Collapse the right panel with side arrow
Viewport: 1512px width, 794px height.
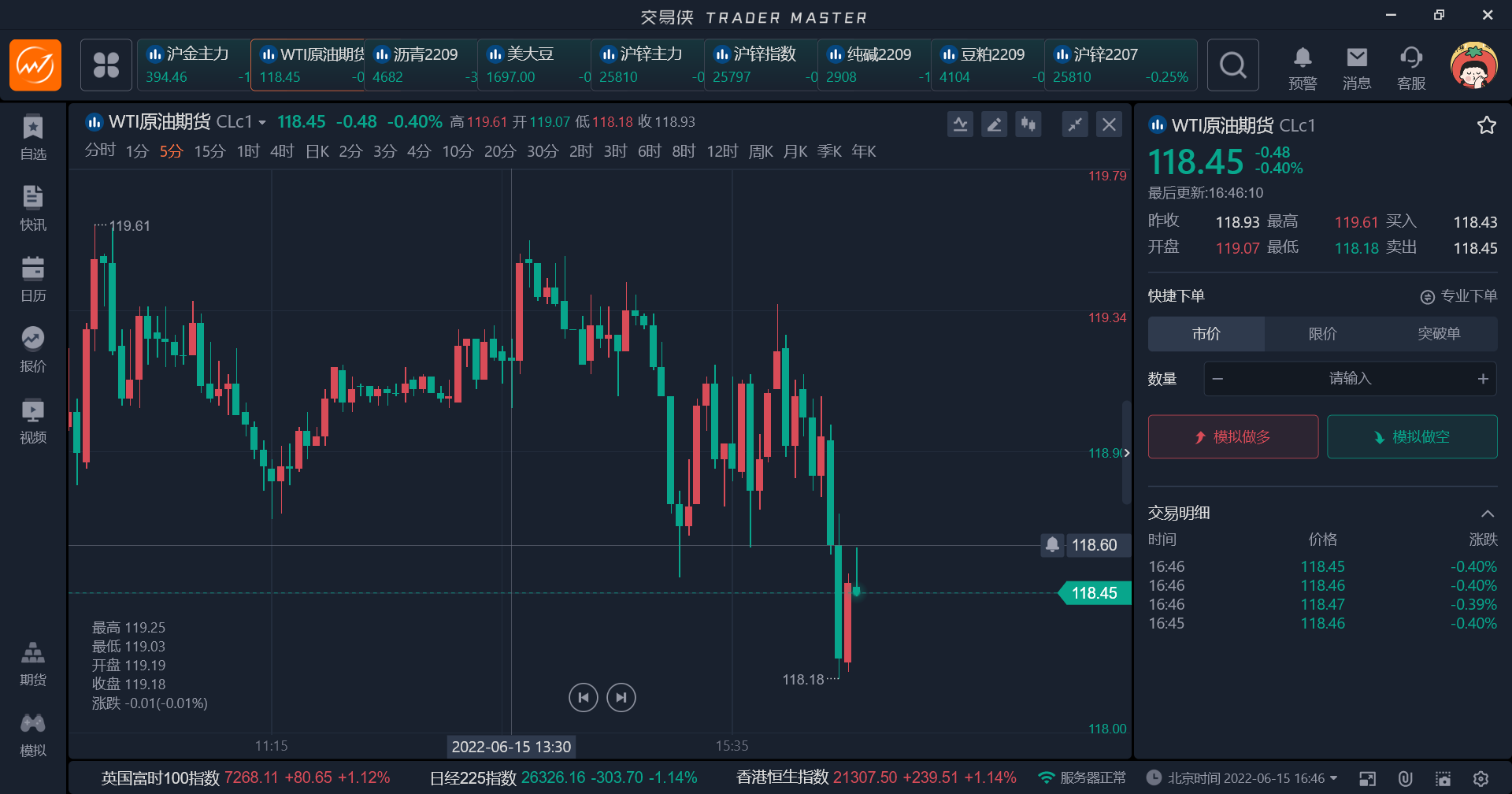point(1127,452)
